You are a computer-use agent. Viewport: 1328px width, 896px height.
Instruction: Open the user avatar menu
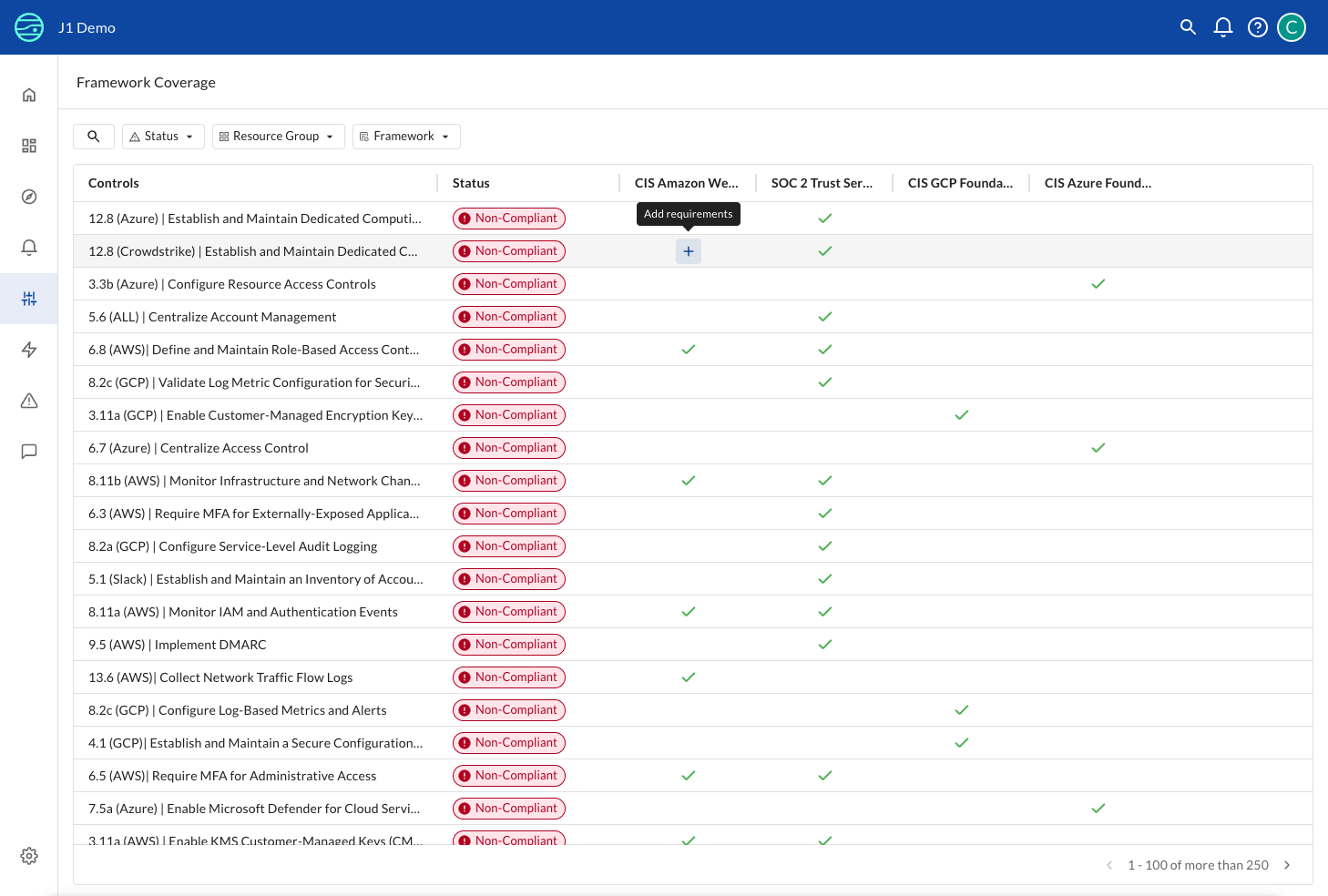[x=1291, y=27]
